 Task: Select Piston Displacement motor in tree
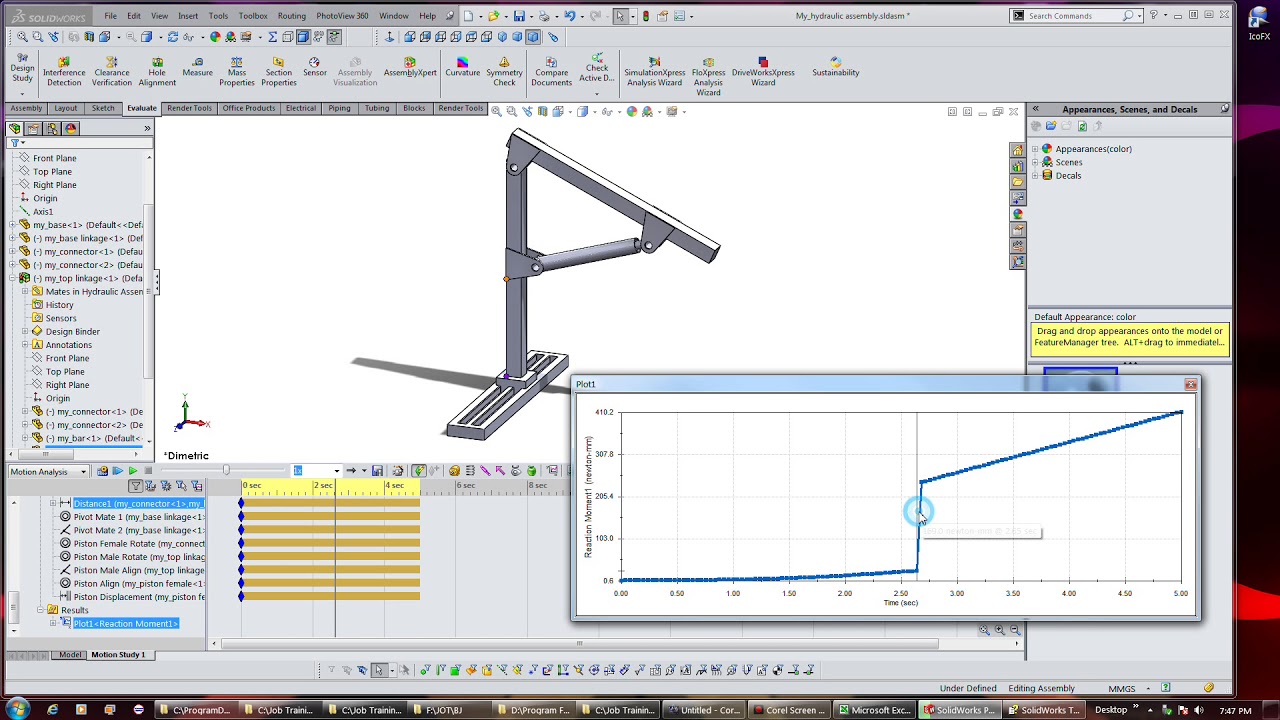pos(132,597)
